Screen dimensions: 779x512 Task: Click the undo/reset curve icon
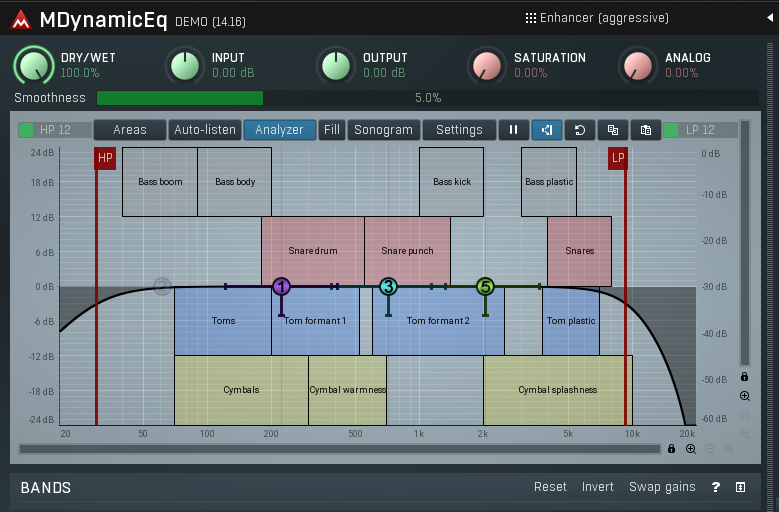click(x=579, y=130)
